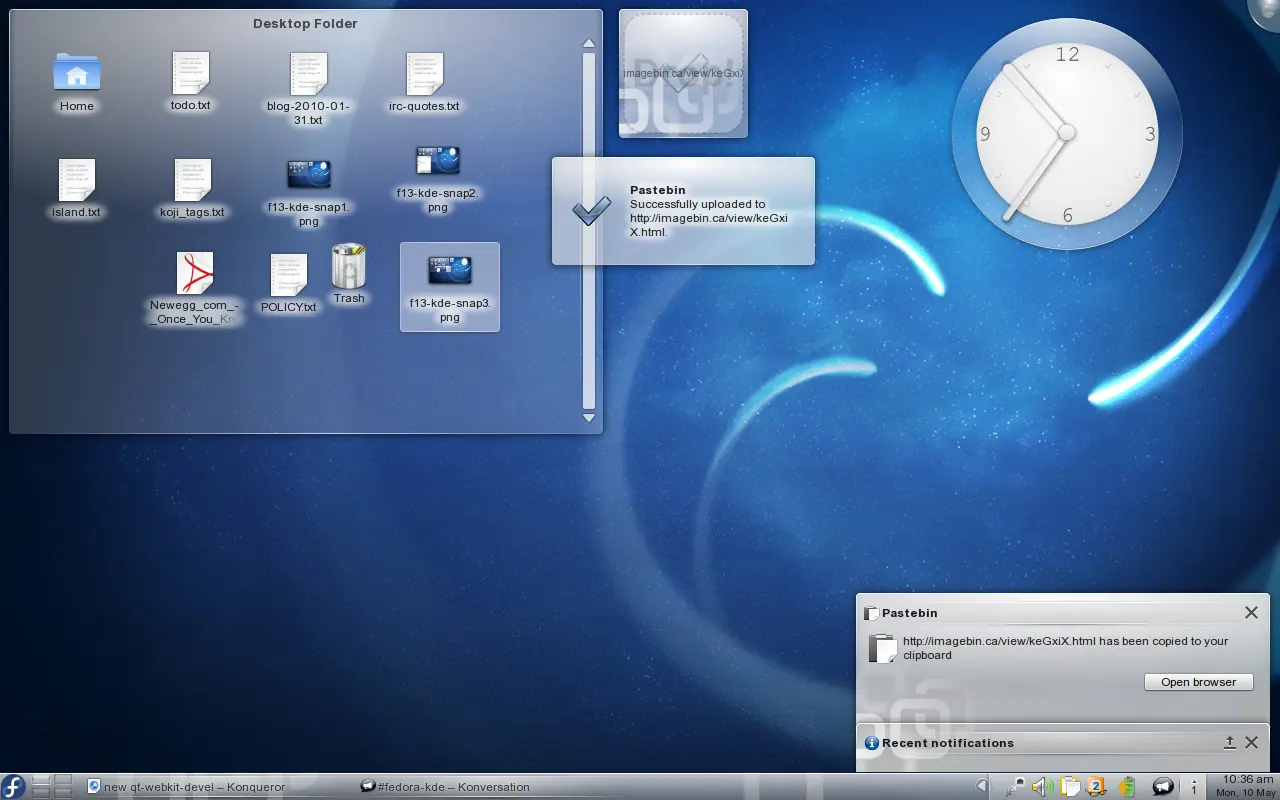This screenshot has width=1280, height=800.
Task: Open the battery monitor tray icon
Action: 1127,787
